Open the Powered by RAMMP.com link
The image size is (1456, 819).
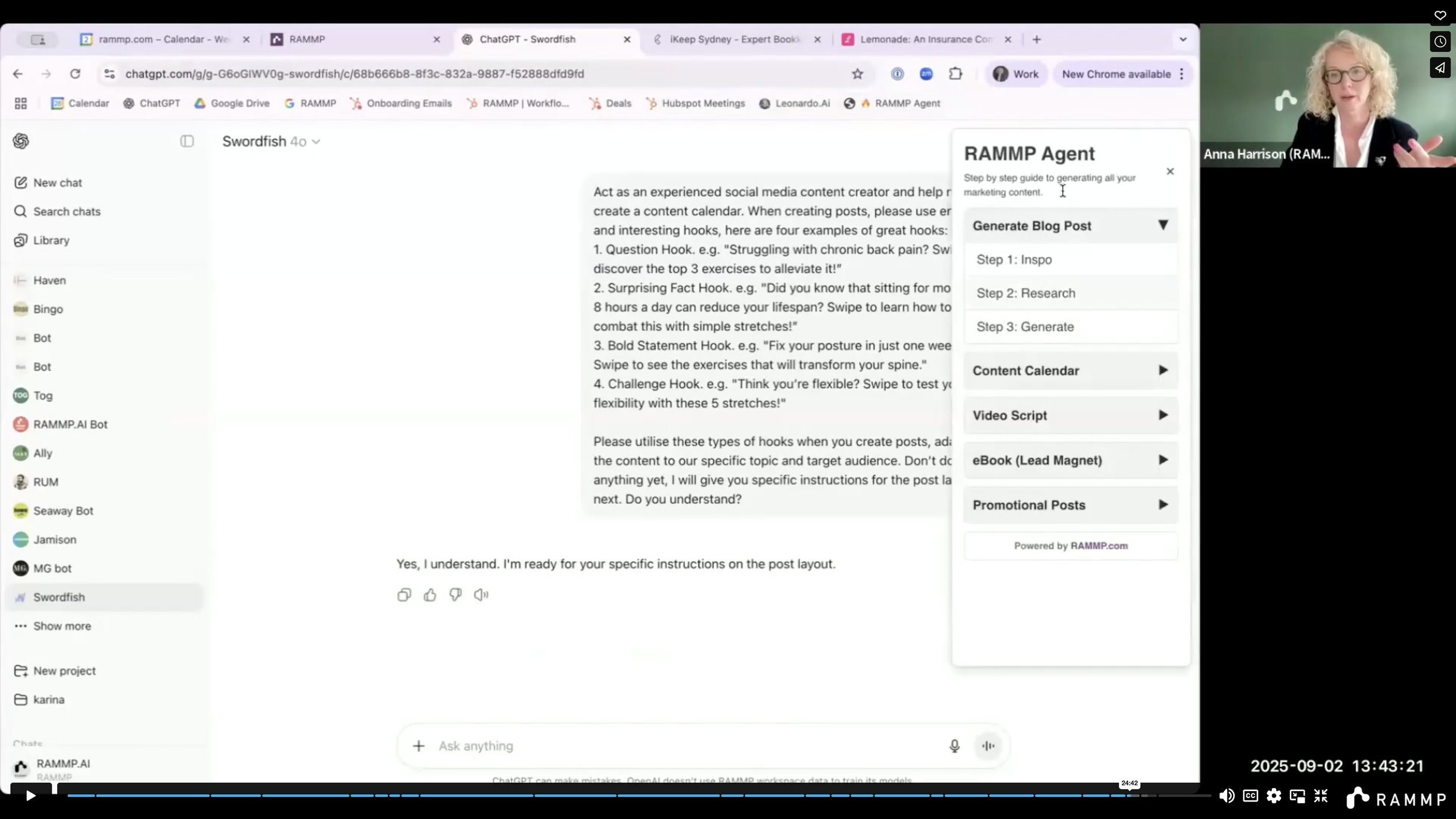(x=1098, y=546)
